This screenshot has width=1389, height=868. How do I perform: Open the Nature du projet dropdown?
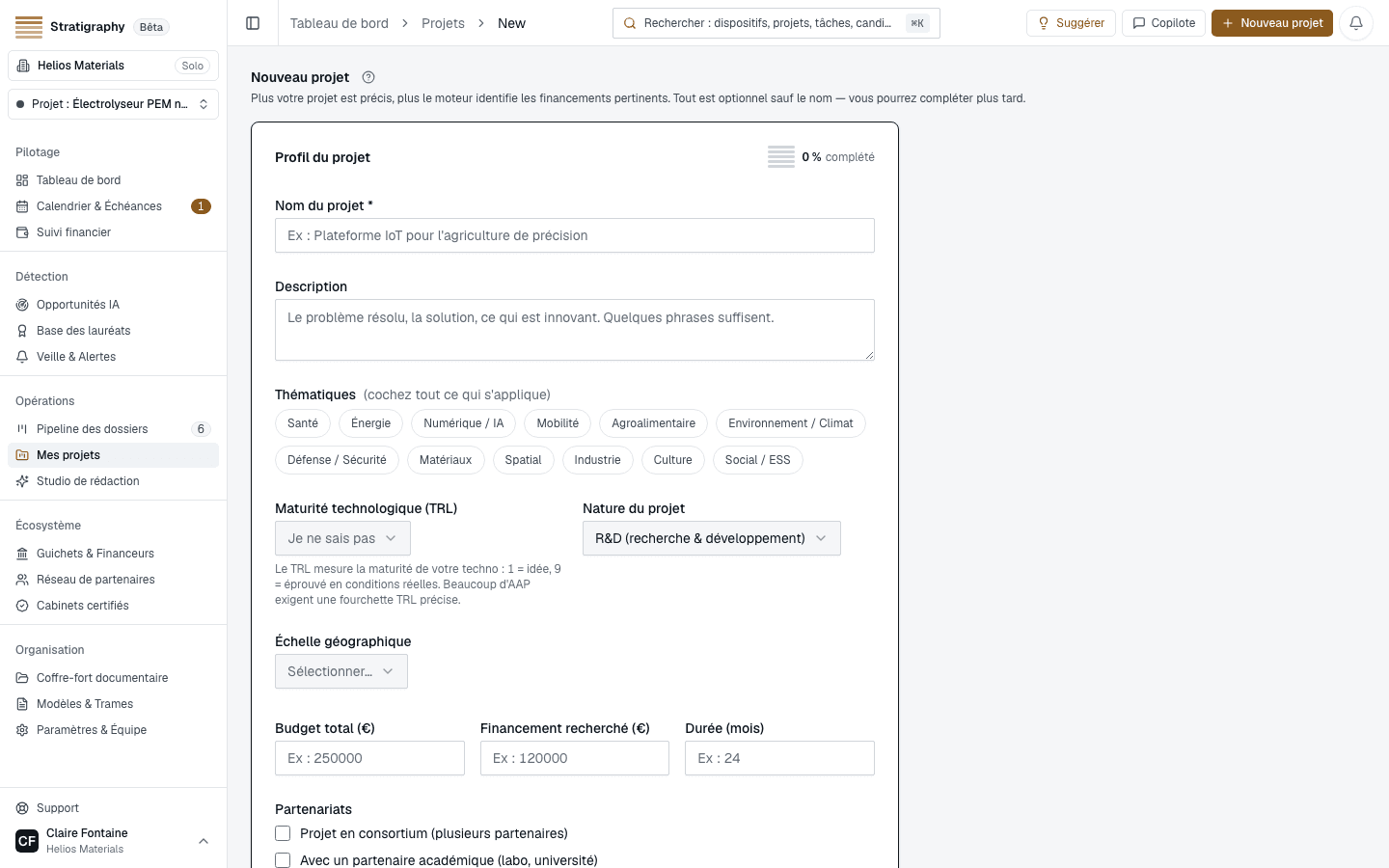pos(712,538)
